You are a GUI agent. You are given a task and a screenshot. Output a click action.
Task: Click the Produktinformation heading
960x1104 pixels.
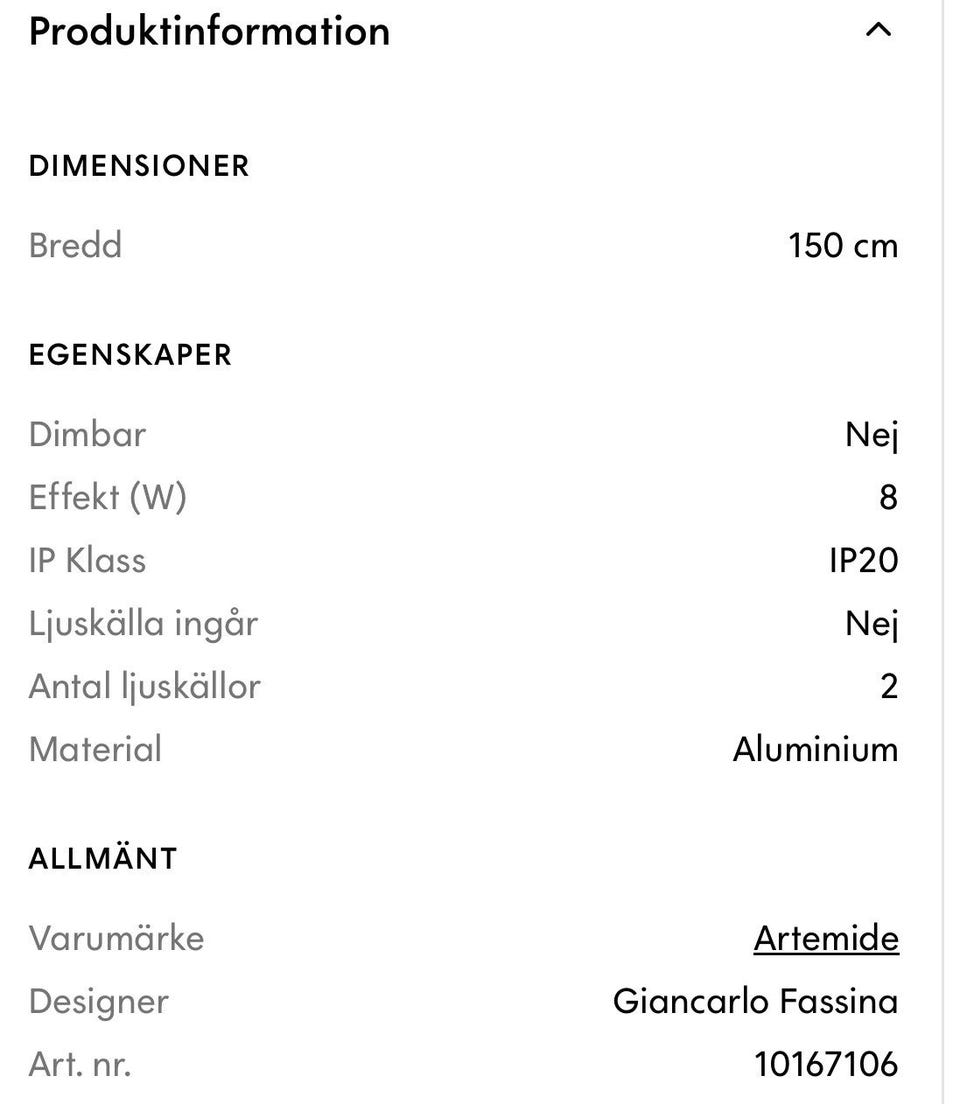[209, 31]
